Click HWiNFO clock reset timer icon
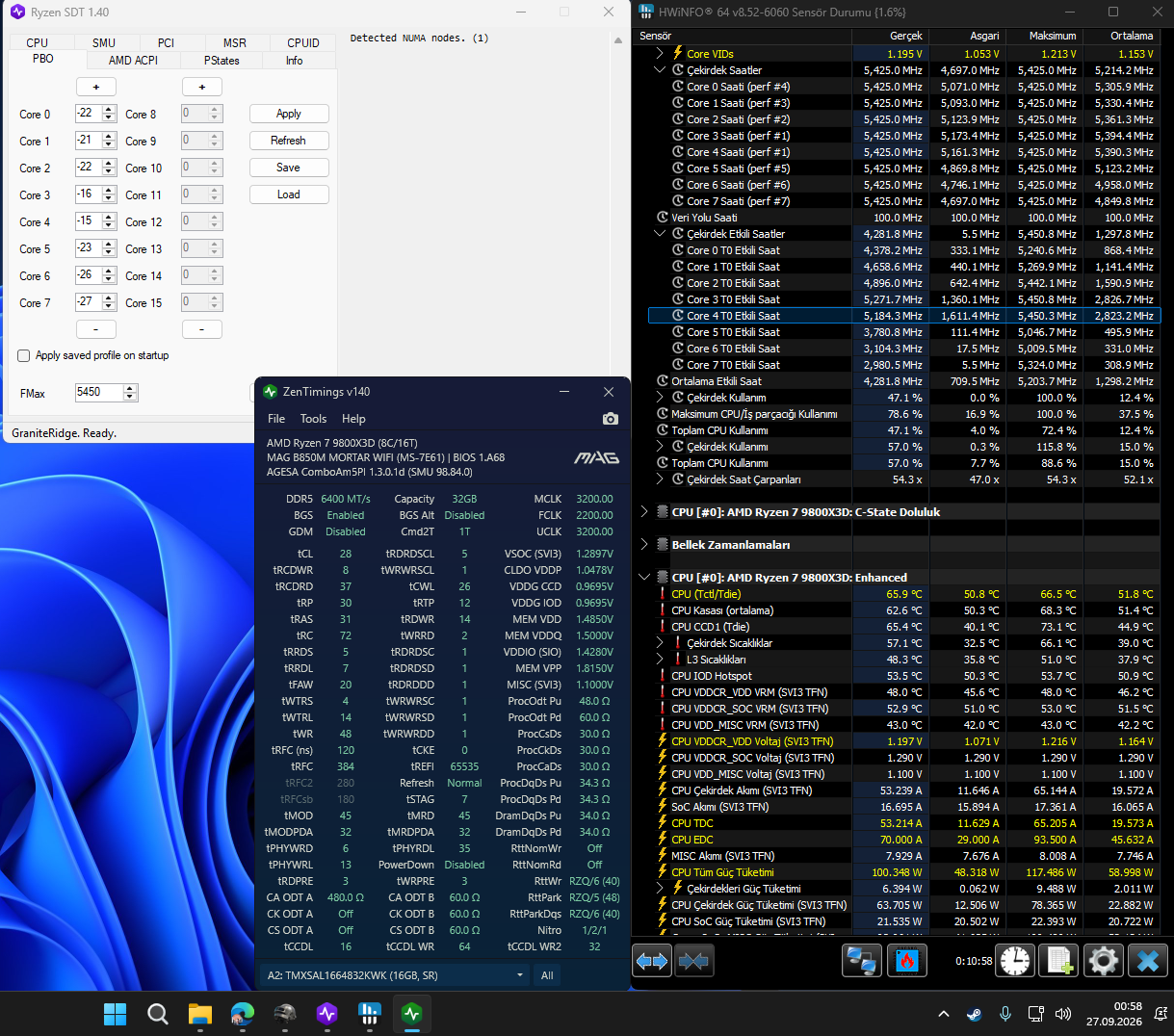Image resolution: width=1174 pixels, height=1036 pixels. pyautogui.click(x=1016, y=961)
